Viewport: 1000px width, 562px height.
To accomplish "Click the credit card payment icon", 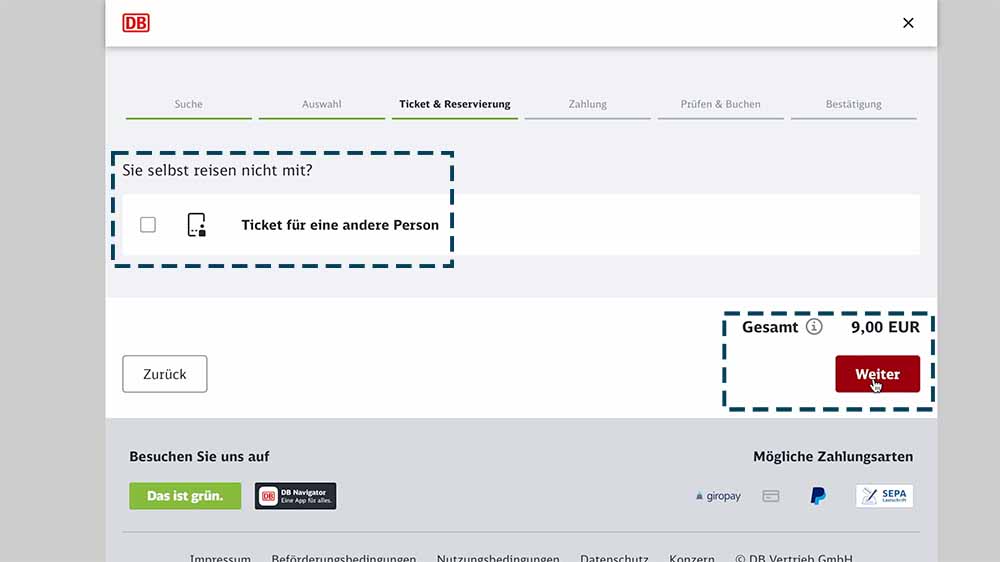I will [771, 496].
